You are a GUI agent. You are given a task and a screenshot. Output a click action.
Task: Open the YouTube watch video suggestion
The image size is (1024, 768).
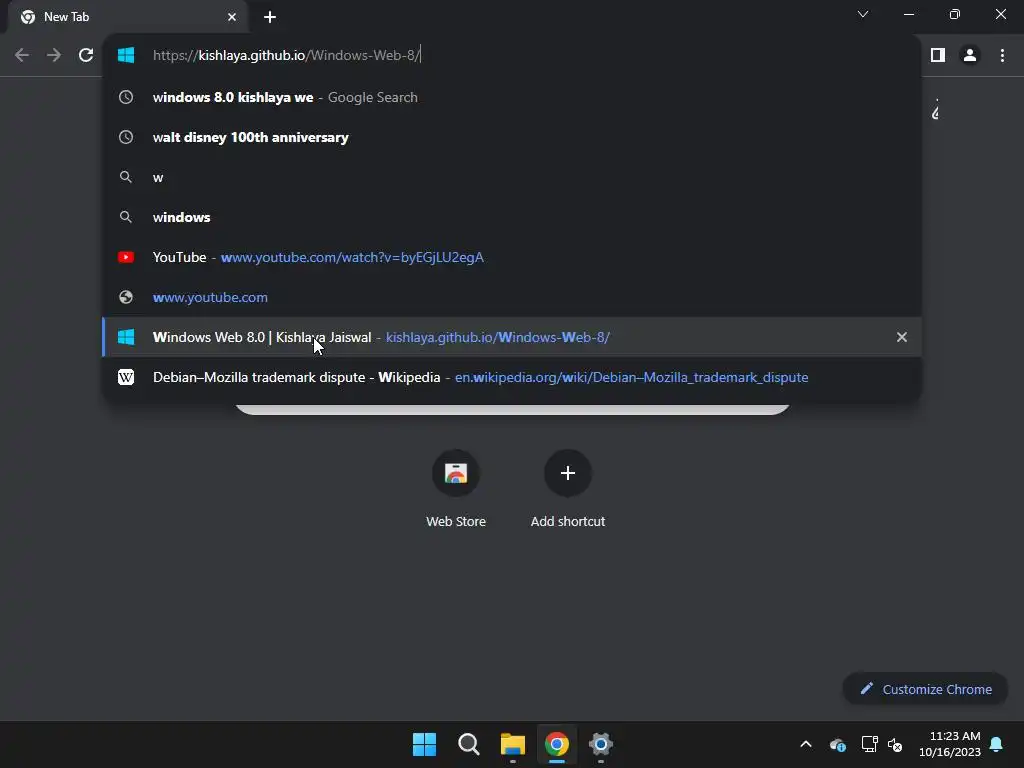click(x=512, y=257)
